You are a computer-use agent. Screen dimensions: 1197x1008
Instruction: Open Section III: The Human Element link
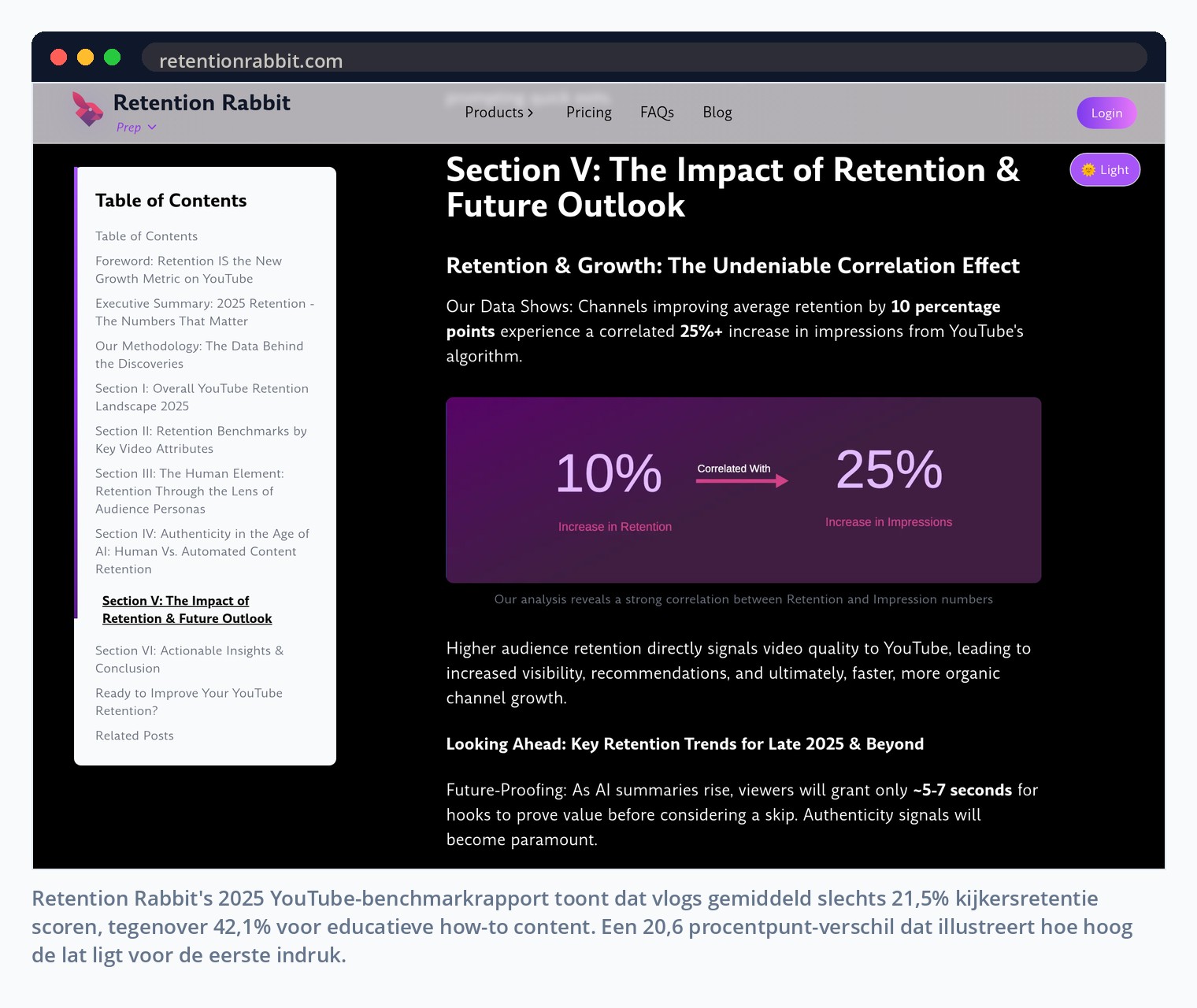[190, 491]
